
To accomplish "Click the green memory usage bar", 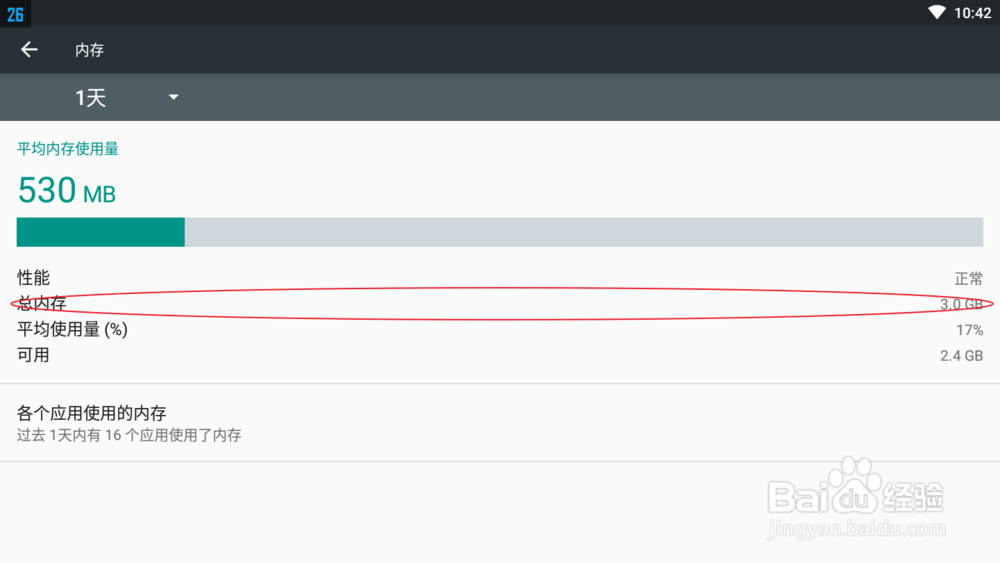I will (101, 232).
